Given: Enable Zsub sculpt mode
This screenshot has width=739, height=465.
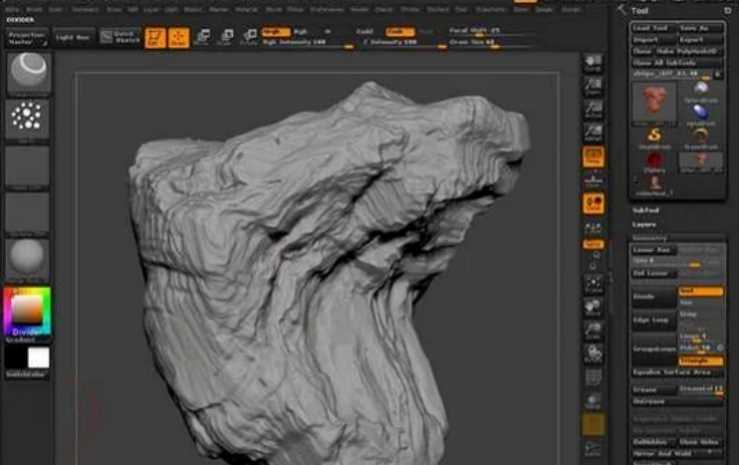Looking at the screenshot, I should [400, 32].
